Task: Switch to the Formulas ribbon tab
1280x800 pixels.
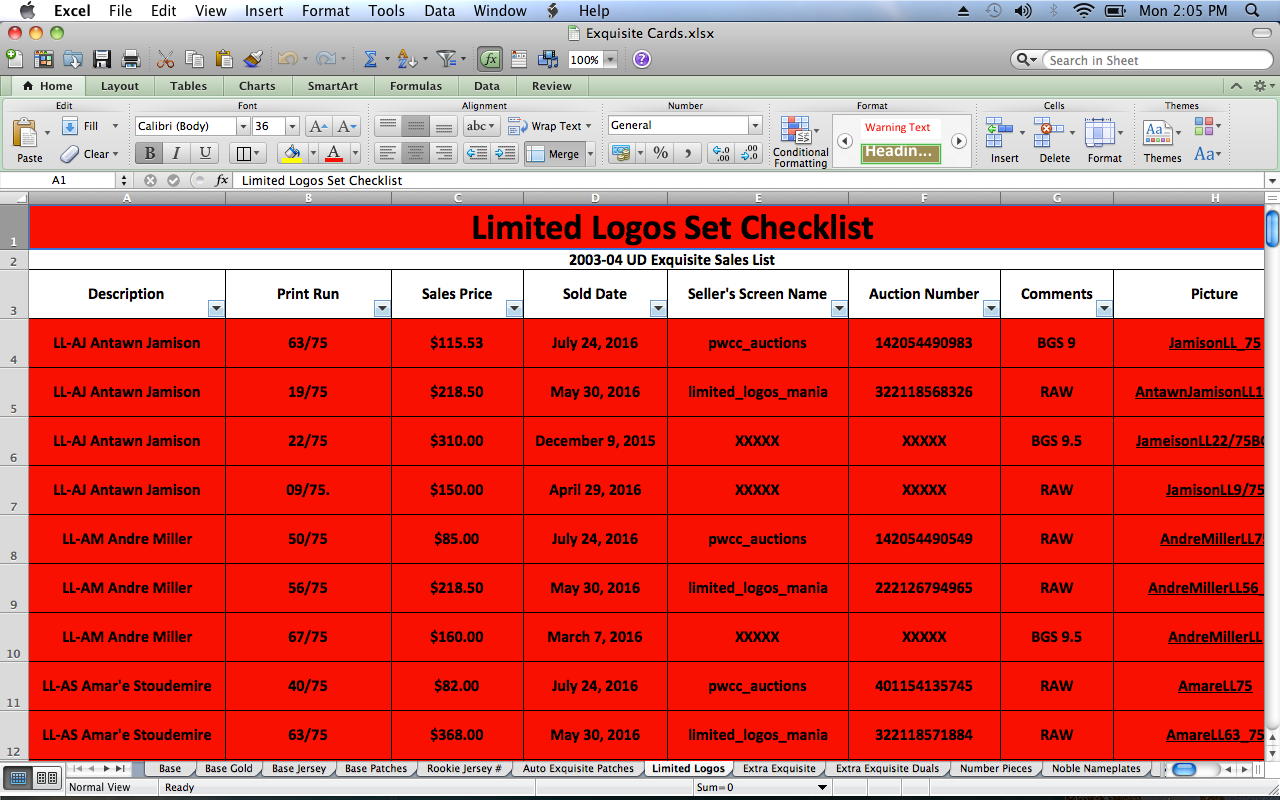Action: click(x=415, y=86)
